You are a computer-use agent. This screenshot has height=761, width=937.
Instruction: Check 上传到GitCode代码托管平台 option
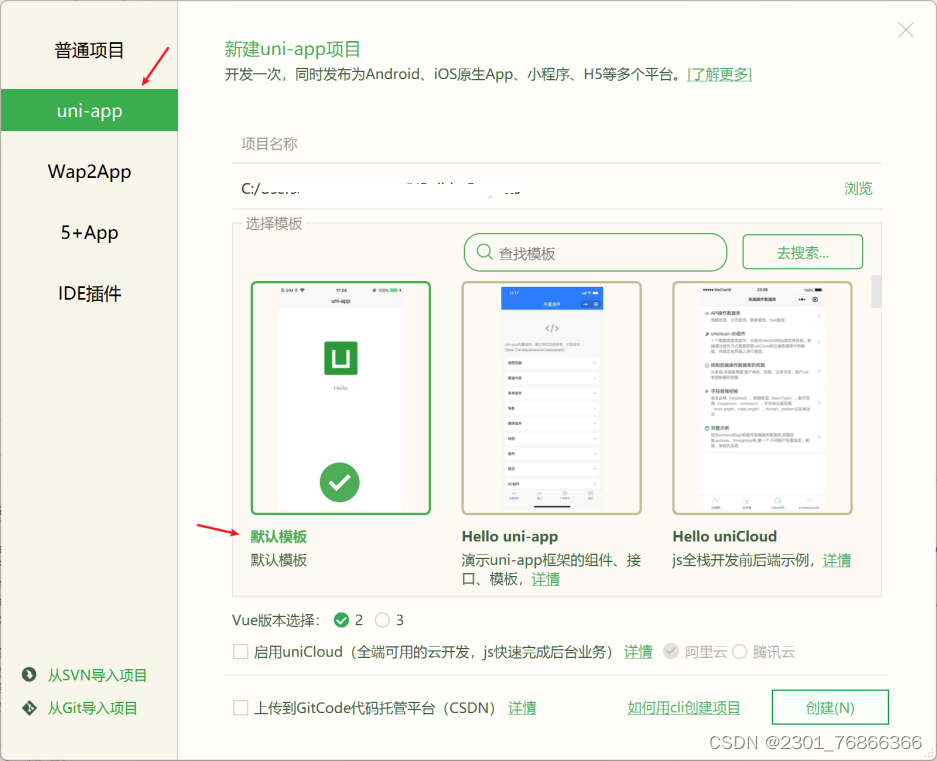coord(240,707)
